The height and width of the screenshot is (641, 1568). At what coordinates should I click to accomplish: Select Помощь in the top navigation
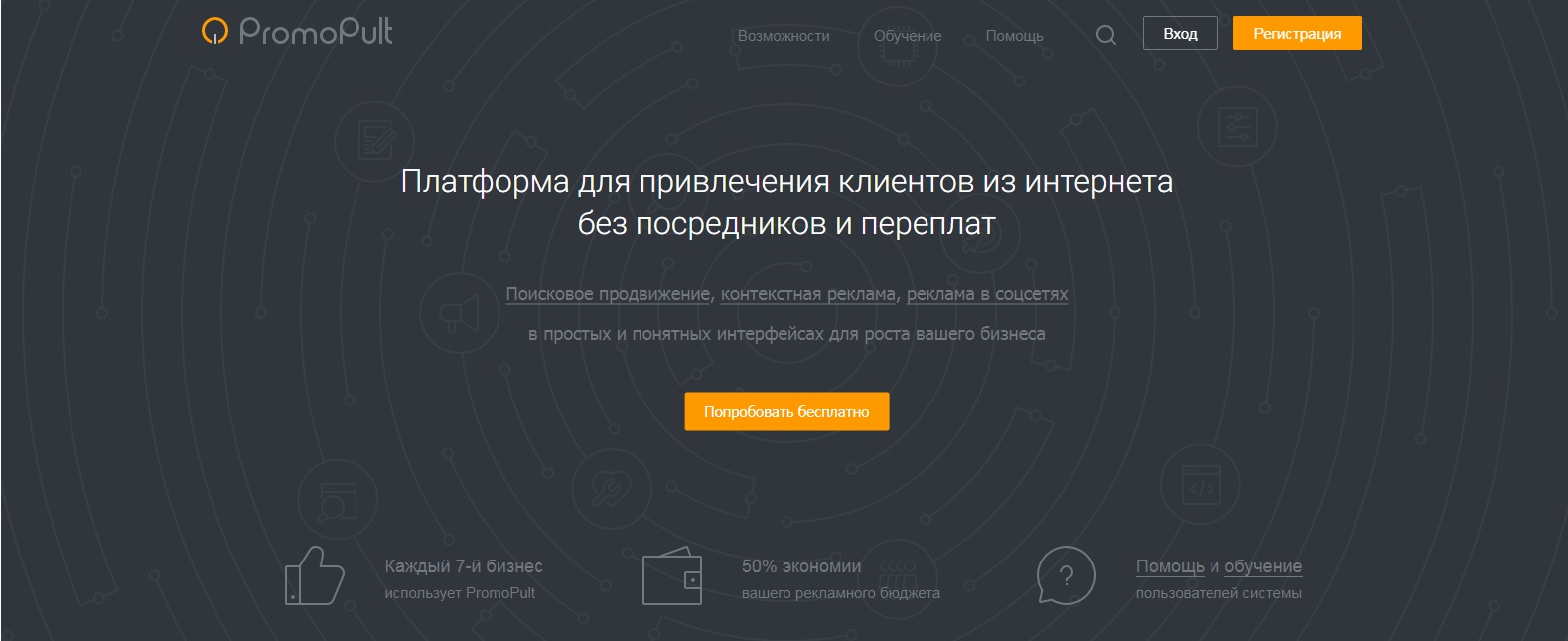(1014, 36)
